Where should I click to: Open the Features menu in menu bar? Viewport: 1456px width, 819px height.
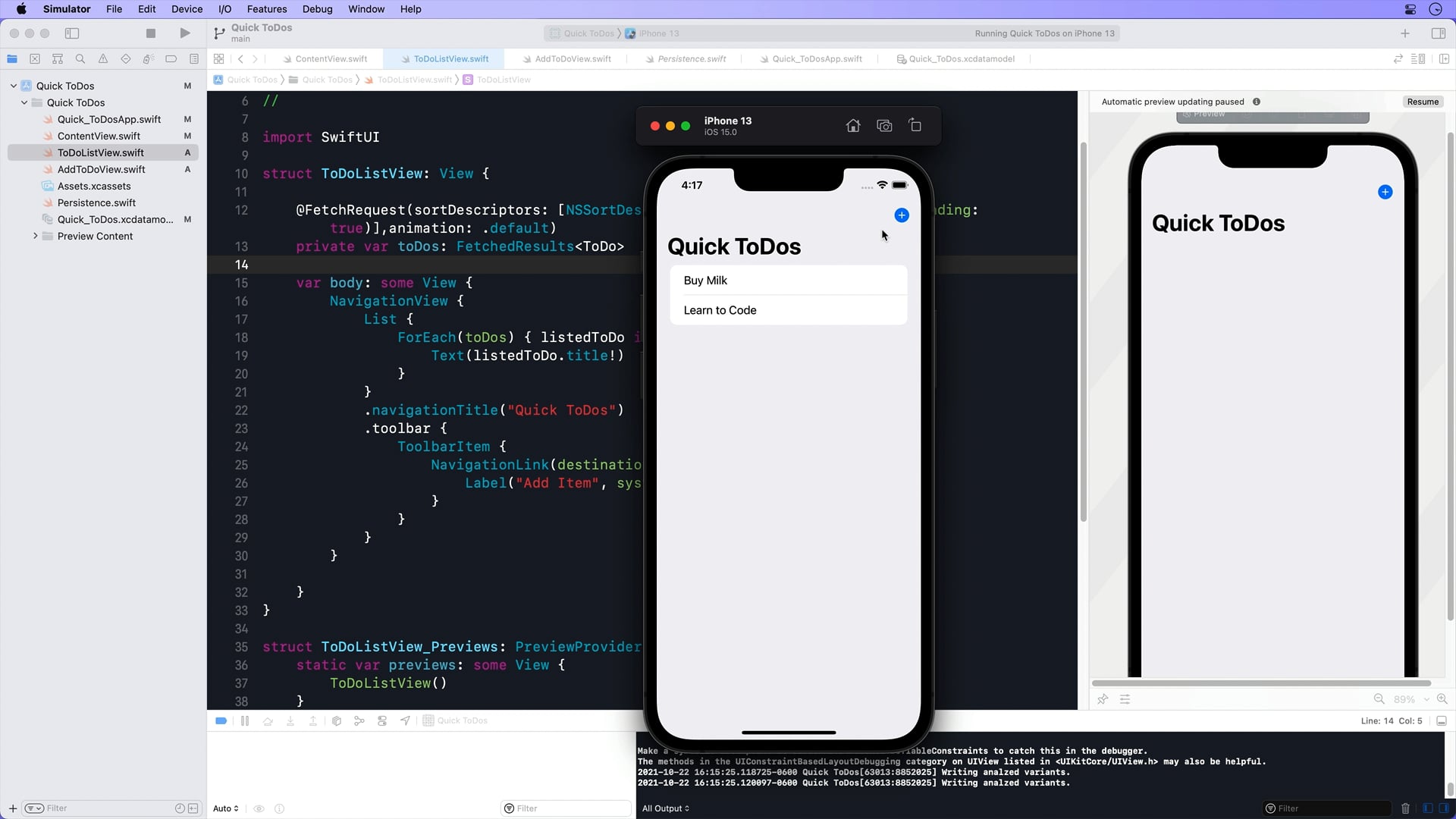(x=267, y=9)
